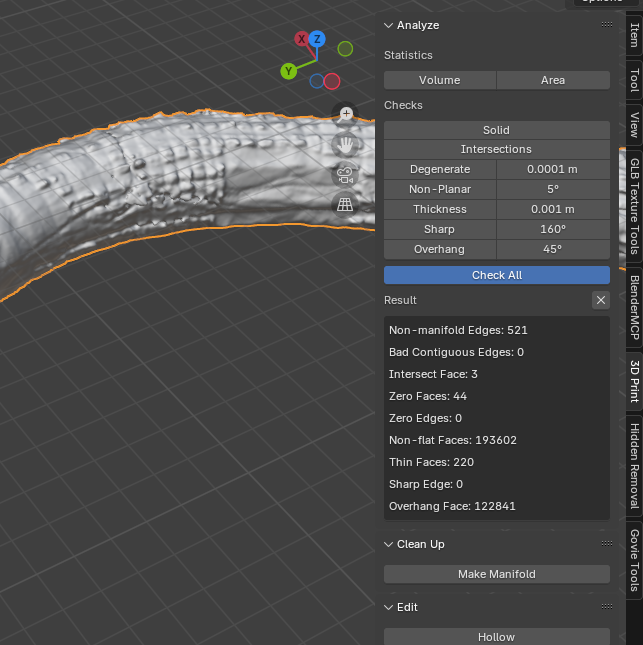This screenshot has height=645, width=643.
Task: Open the Item sidebar tab
Action: (x=634, y=35)
